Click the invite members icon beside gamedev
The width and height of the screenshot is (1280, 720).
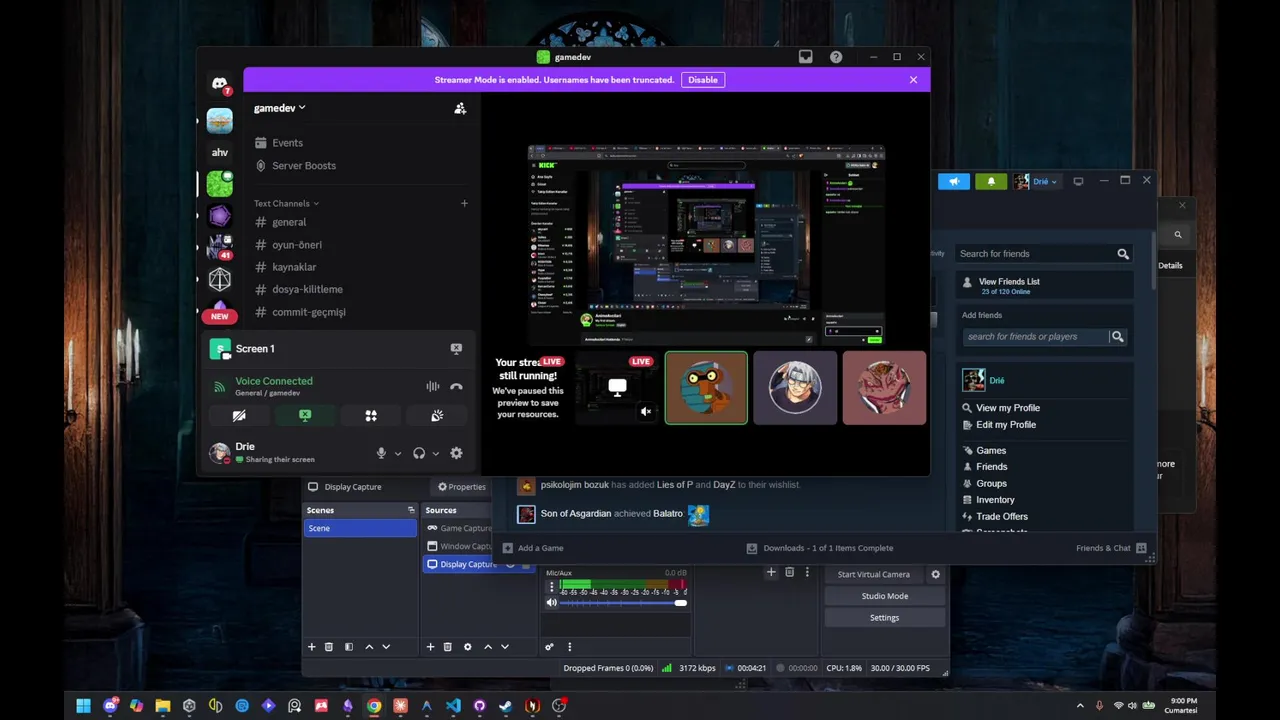tap(460, 108)
